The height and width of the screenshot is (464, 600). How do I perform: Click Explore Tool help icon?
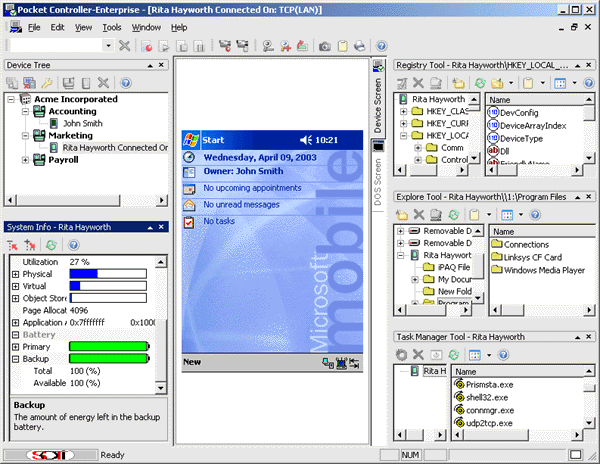(535, 215)
